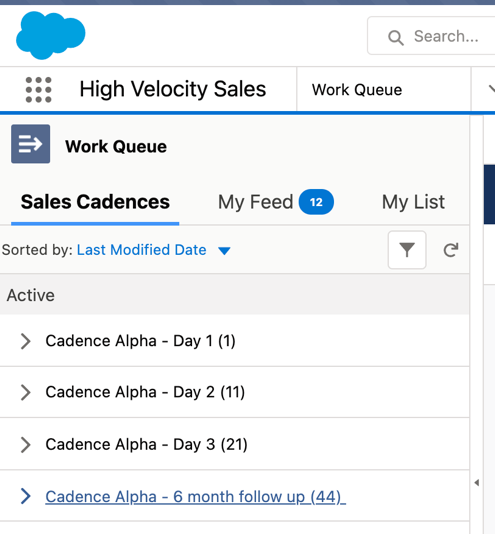Expand Cadence Alpha - Day 3 chevron
This screenshot has height=534, width=495.
pyautogui.click(x=26, y=444)
